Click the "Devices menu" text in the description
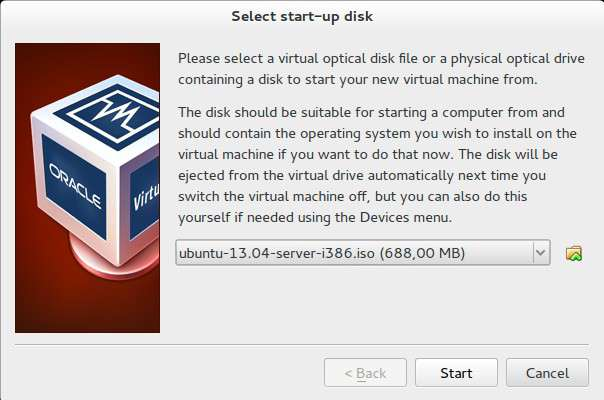 pos(406,217)
